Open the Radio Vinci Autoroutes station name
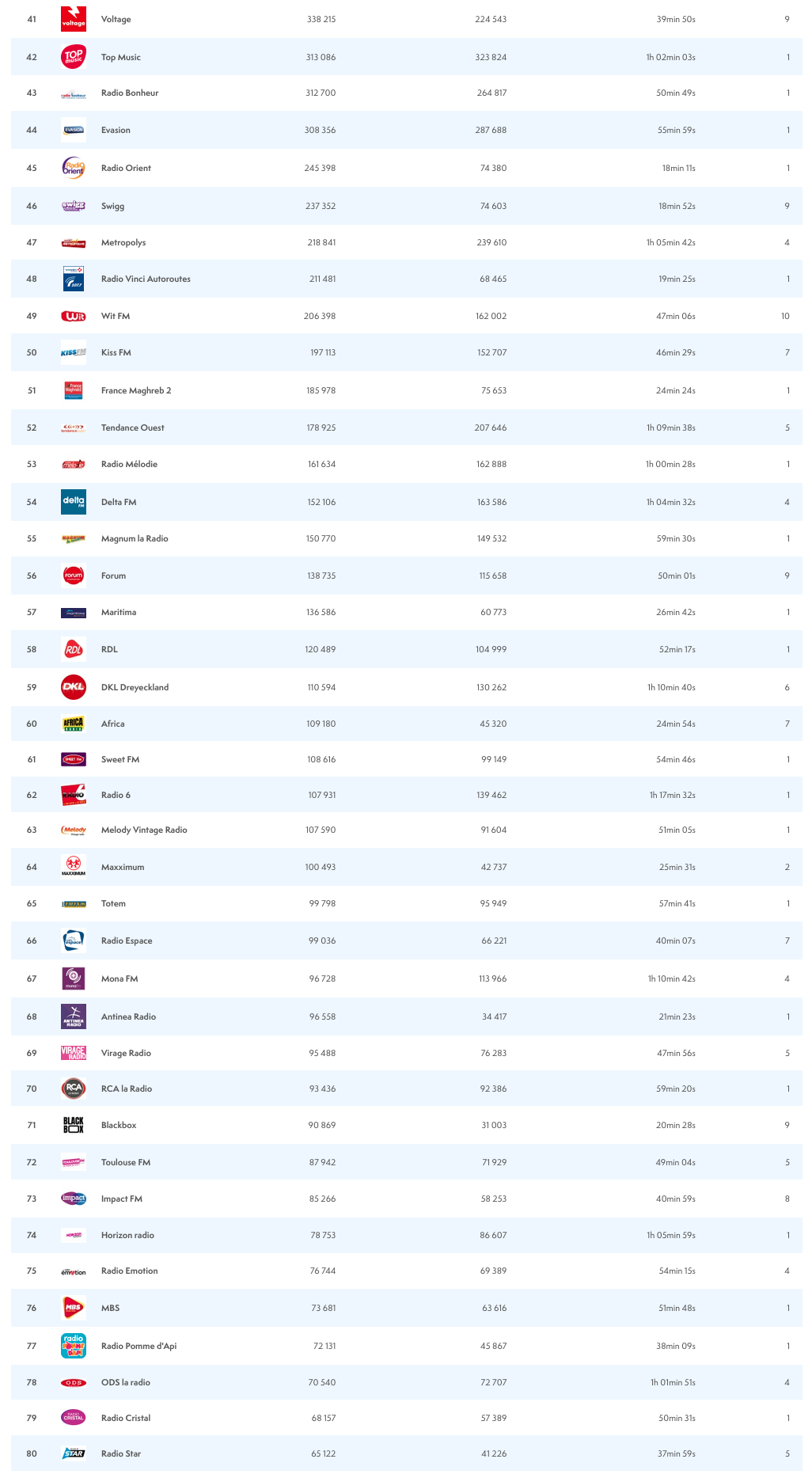Screen dimensions: 812x1478 pyautogui.click(x=146, y=279)
